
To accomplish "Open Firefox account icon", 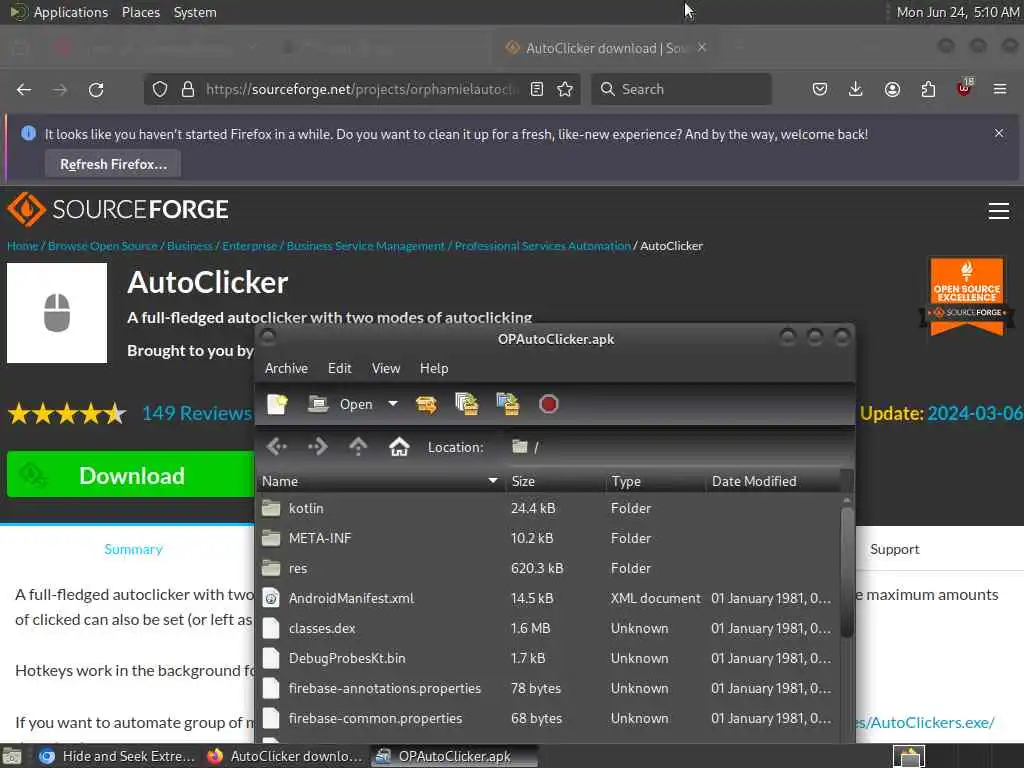I will [x=892, y=89].
